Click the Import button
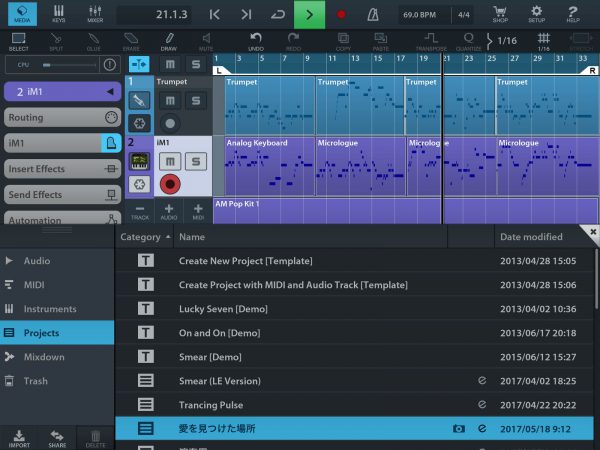 click(x=19, y=439)
